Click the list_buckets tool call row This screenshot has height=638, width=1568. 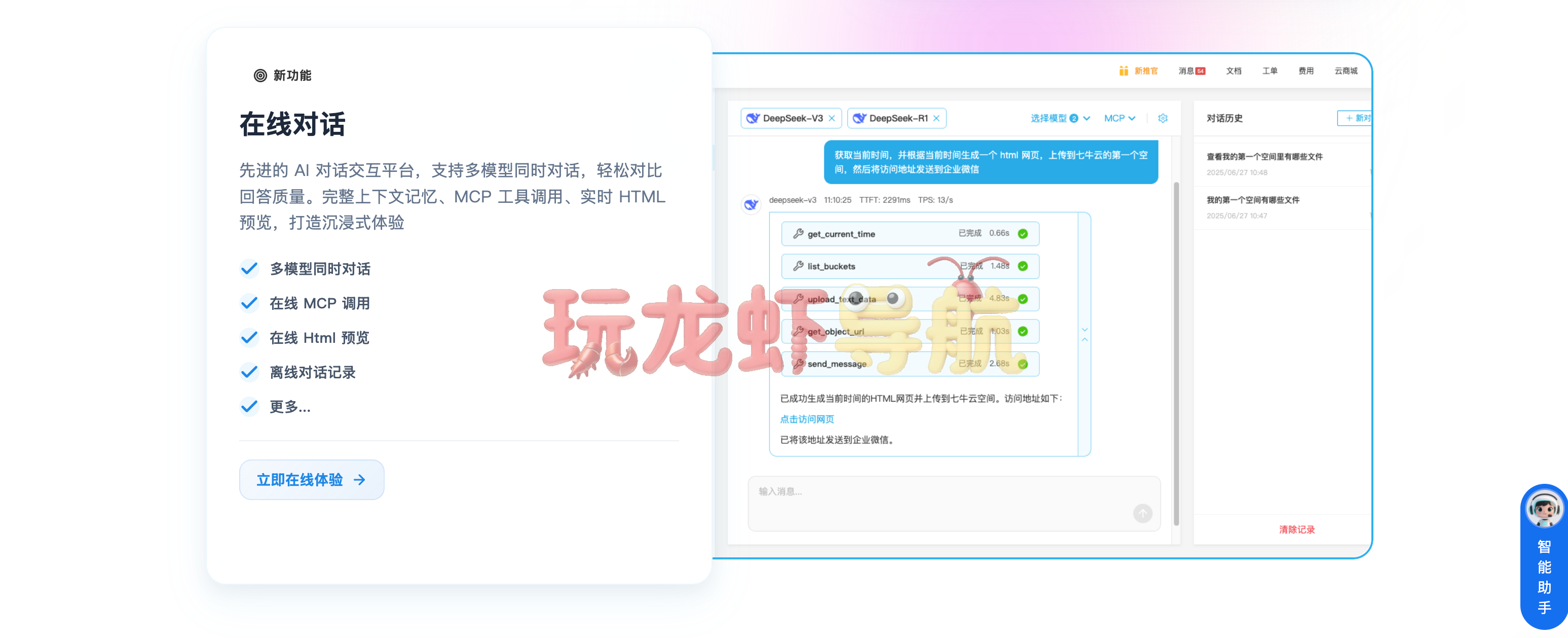click(909, 266)
